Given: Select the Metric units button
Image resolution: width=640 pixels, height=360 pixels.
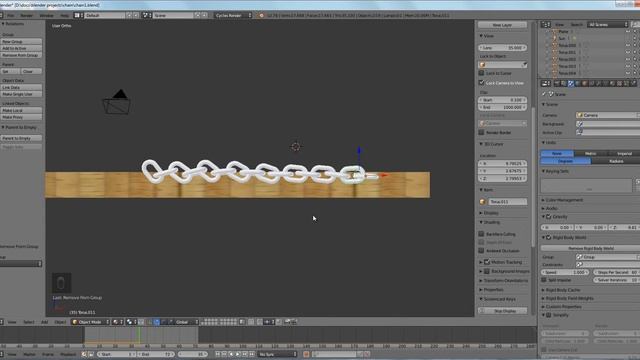Looking at the screenshot, I should tap(591, 153).
